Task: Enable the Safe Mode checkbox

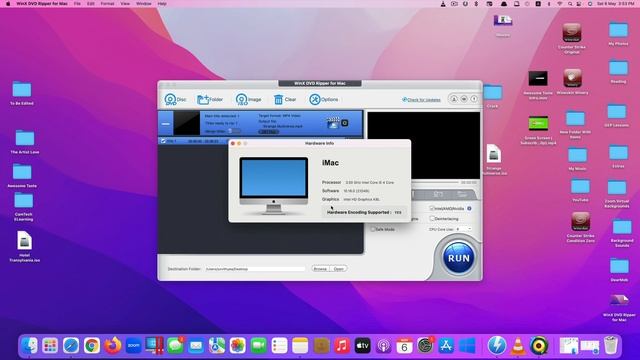Action: pyautogui.click(x=373, y=229)
